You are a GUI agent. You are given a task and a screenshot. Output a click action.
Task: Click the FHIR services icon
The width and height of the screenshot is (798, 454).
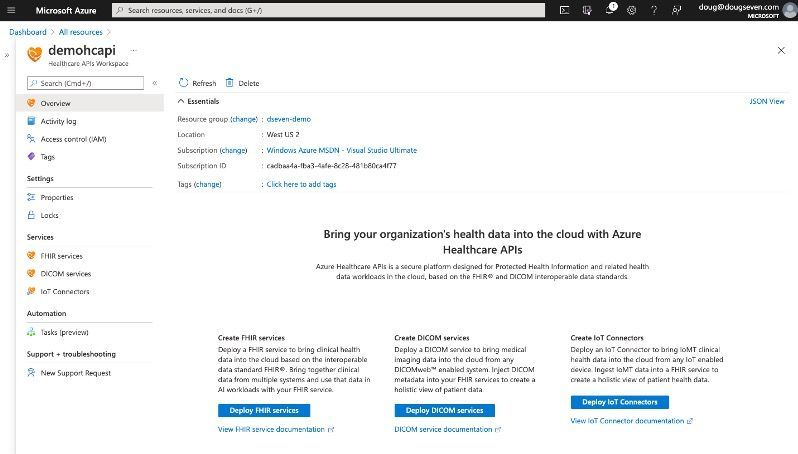tap(31, 256)
